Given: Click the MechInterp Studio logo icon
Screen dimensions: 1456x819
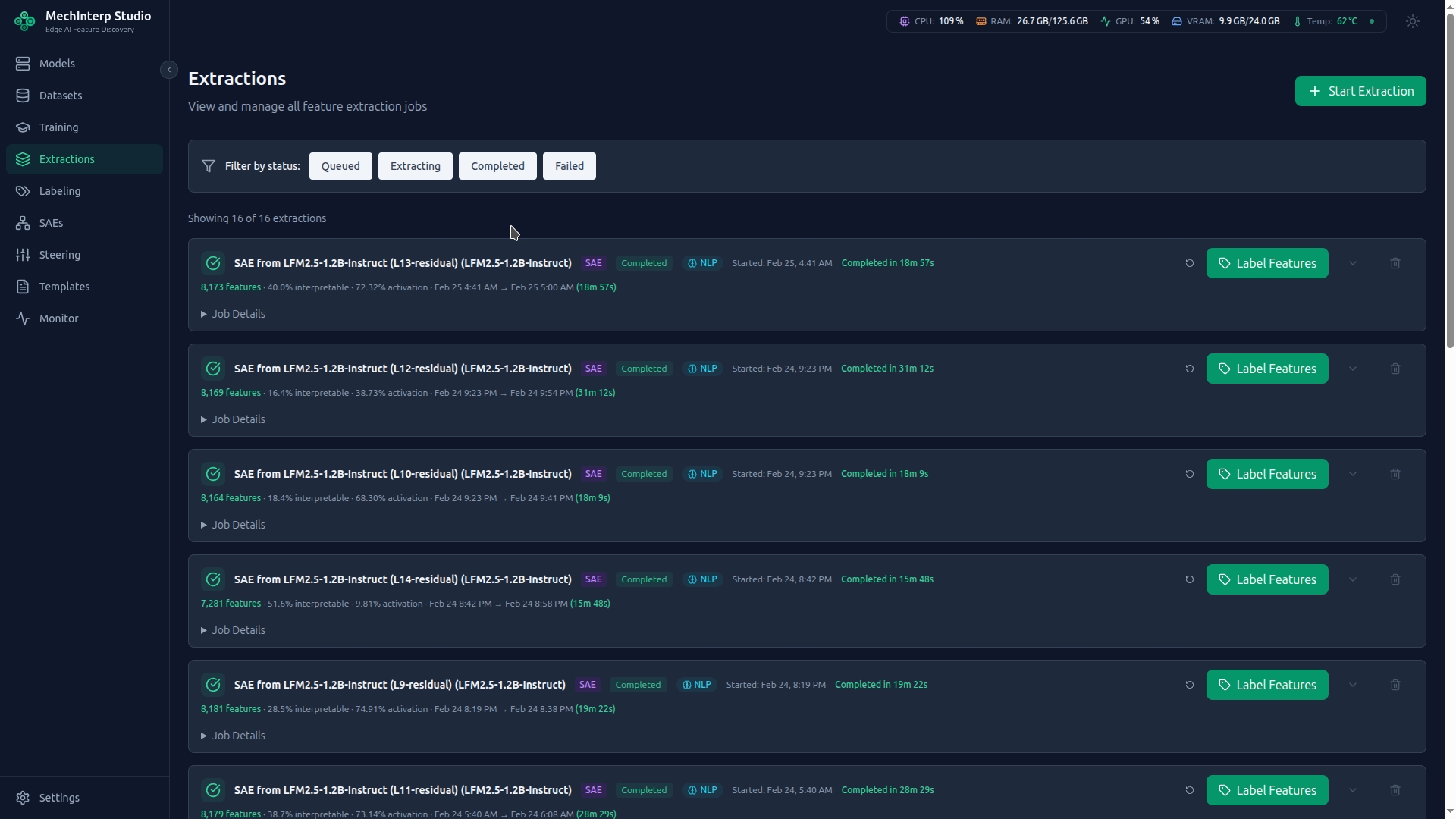Looking at the screenshot, I should (24, 21).
